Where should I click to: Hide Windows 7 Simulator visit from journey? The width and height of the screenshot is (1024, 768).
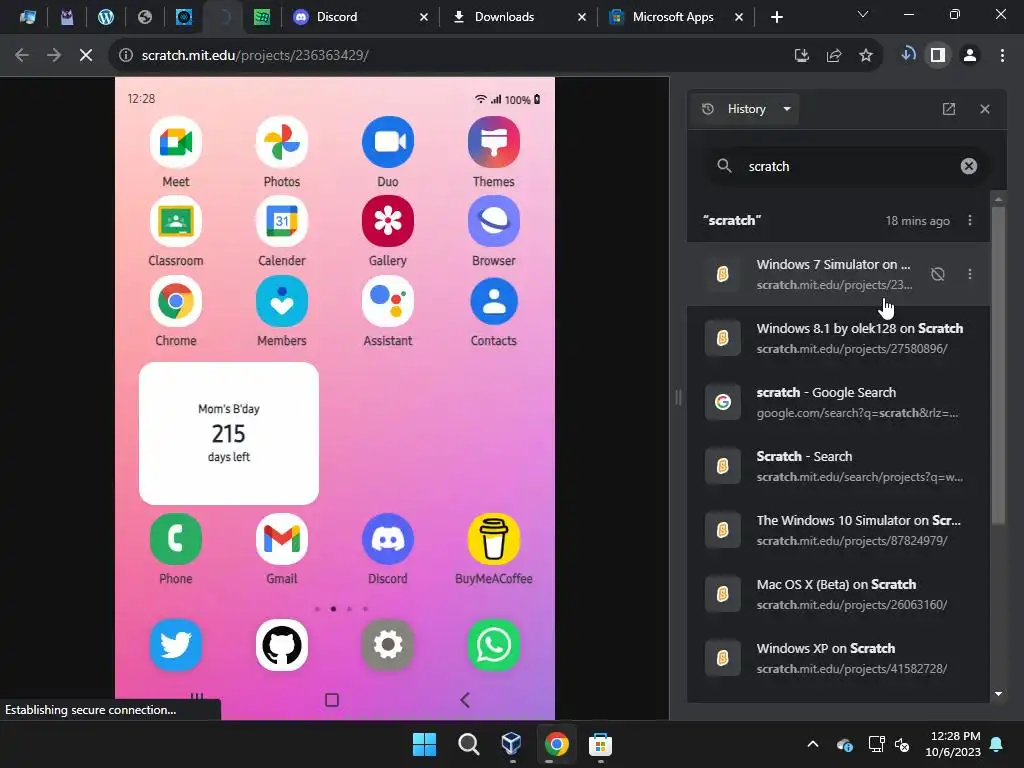[938, 274]
